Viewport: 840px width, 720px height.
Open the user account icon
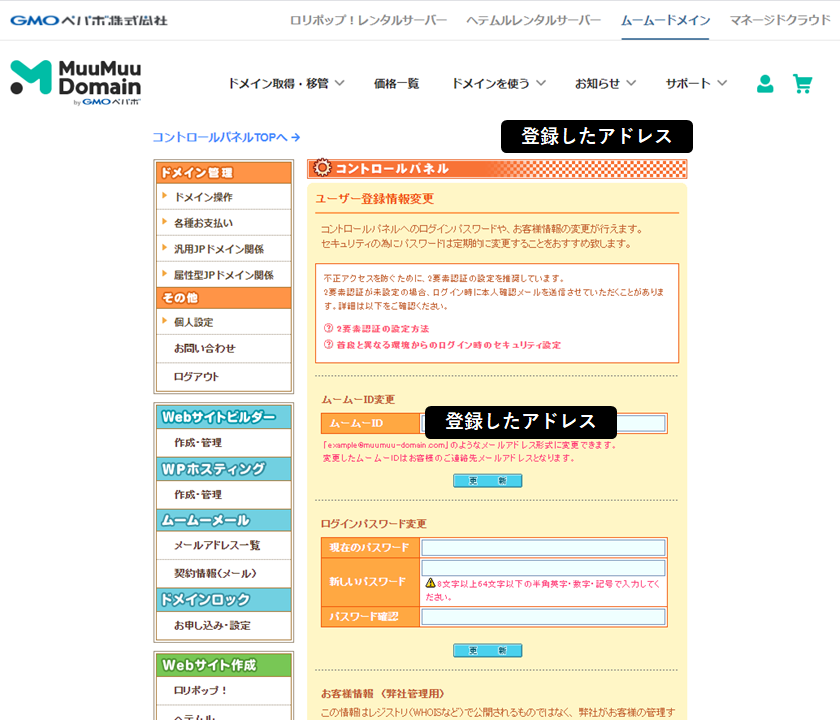pyautogui.click(x=764, y=84)
